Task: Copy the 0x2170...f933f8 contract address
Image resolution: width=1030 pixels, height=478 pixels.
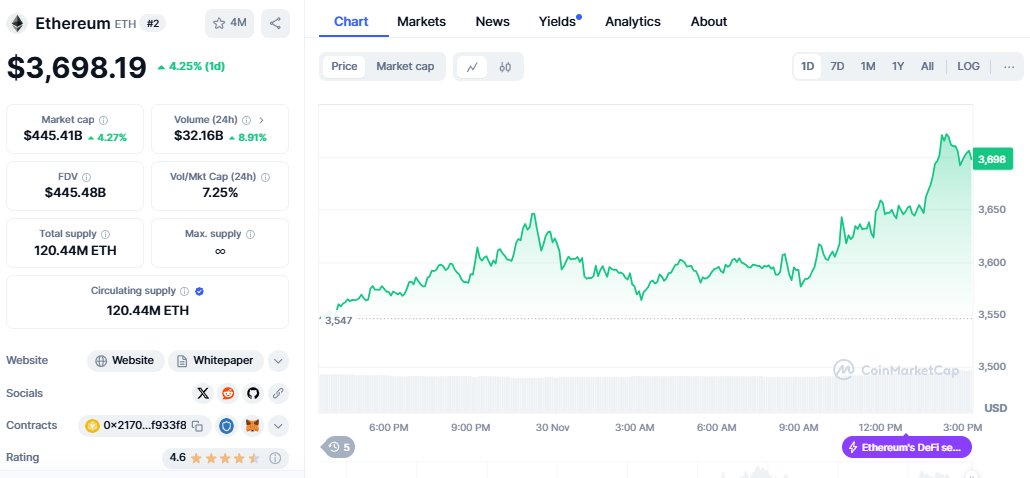Action: point(197,426)
